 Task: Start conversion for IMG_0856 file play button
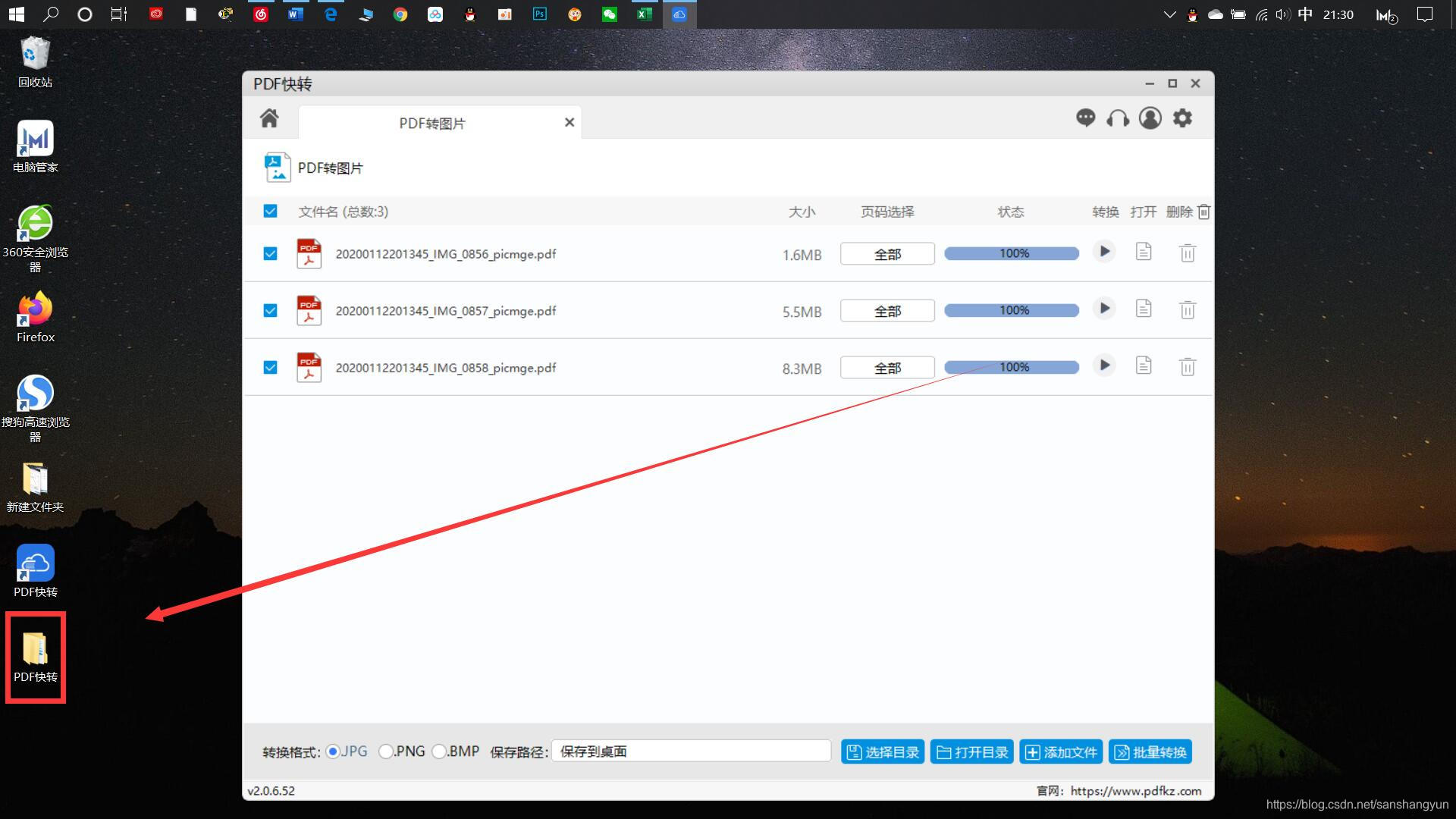[x=1104, y=252]
